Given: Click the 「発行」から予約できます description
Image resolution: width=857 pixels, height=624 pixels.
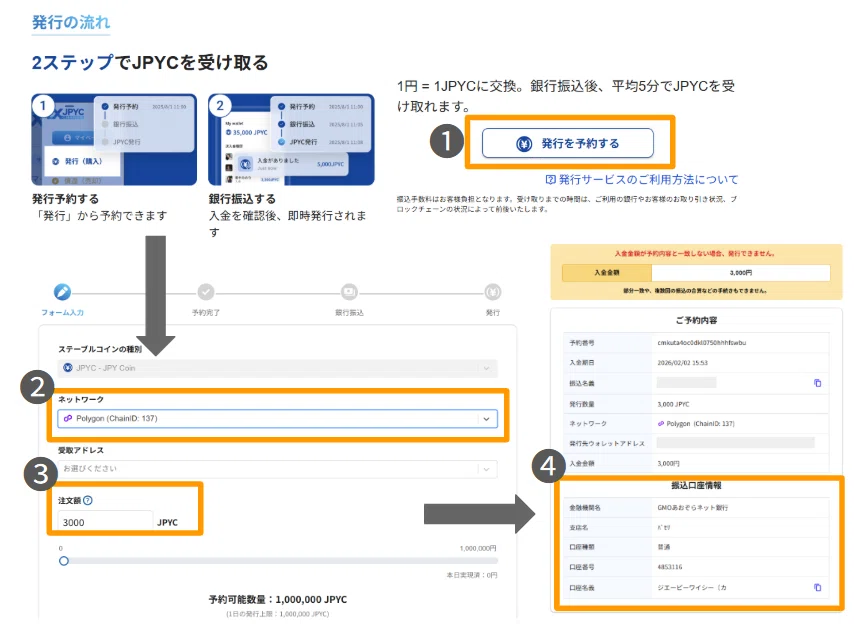Looking at the screenshot, I should [x=99, y=216].
